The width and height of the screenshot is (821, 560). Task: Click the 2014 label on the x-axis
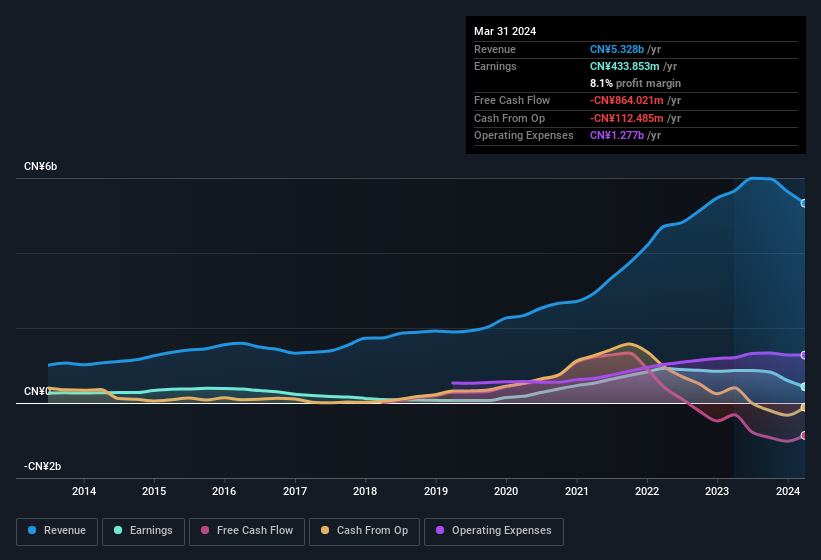coord(84,491)
